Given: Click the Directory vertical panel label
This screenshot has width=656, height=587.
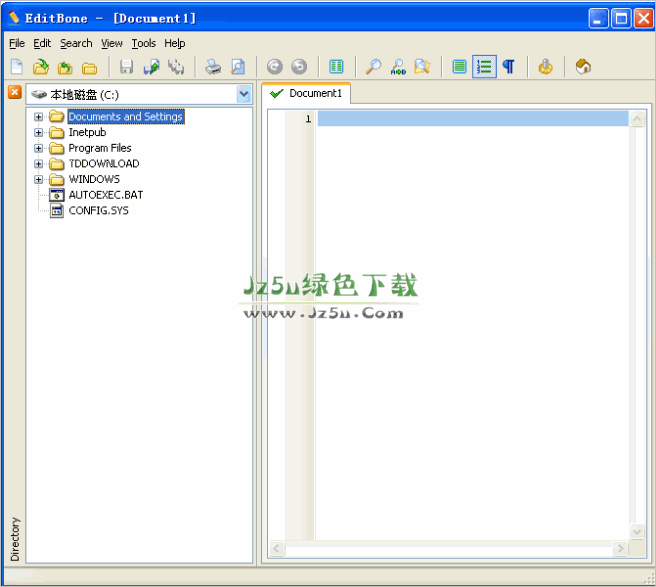Looking at the screenshot, I should [15, 539].
